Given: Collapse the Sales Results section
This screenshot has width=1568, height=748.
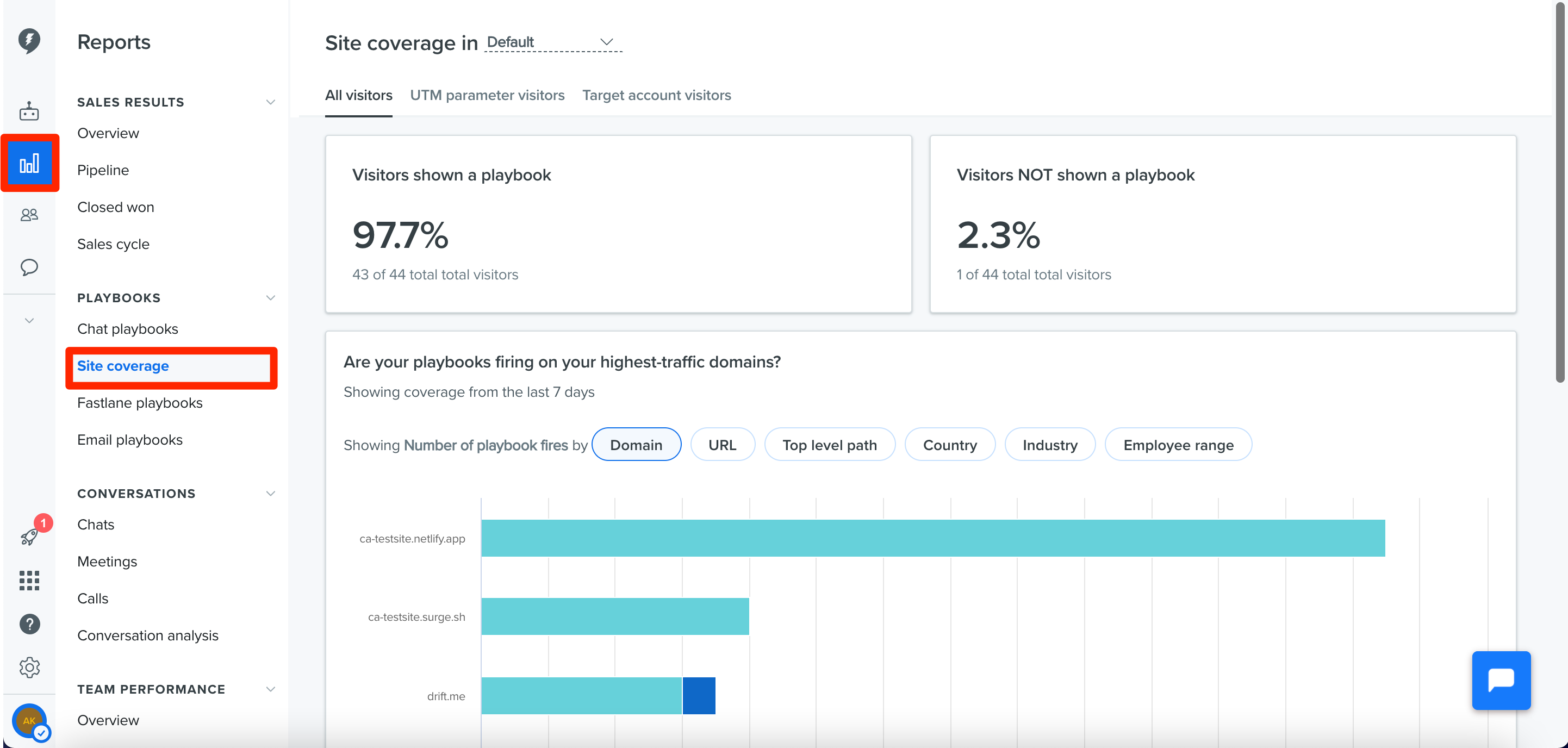Looking at the screenshot, I should 270,102.
